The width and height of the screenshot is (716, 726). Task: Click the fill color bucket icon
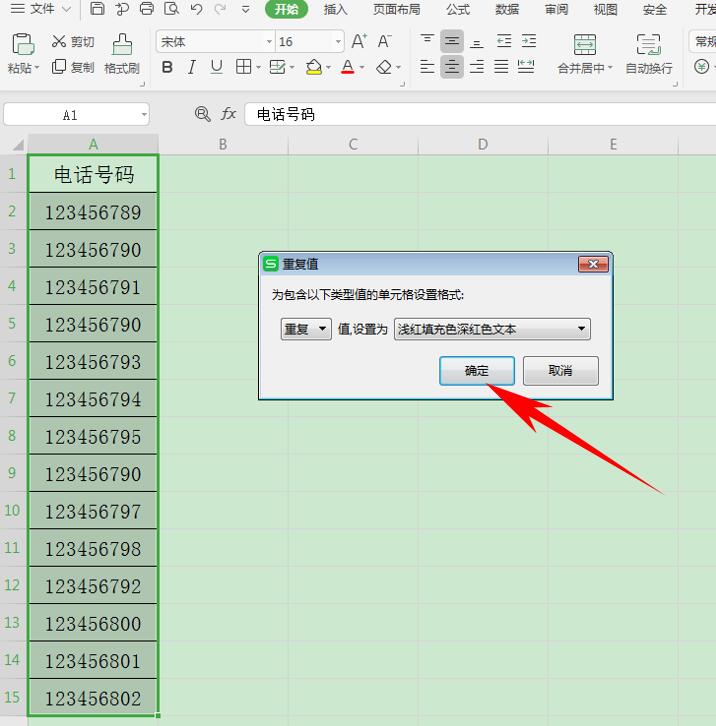click(314, 67)
